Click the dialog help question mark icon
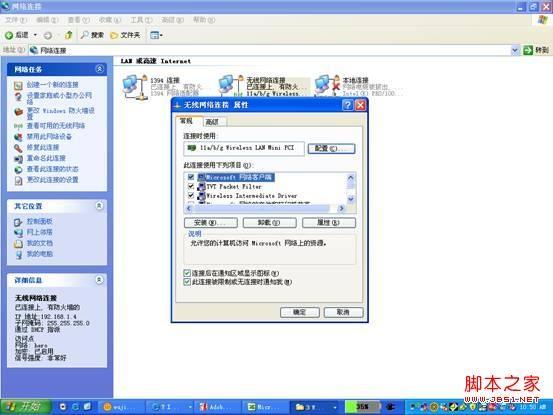 pyautogui.click(x=347, y=105)
